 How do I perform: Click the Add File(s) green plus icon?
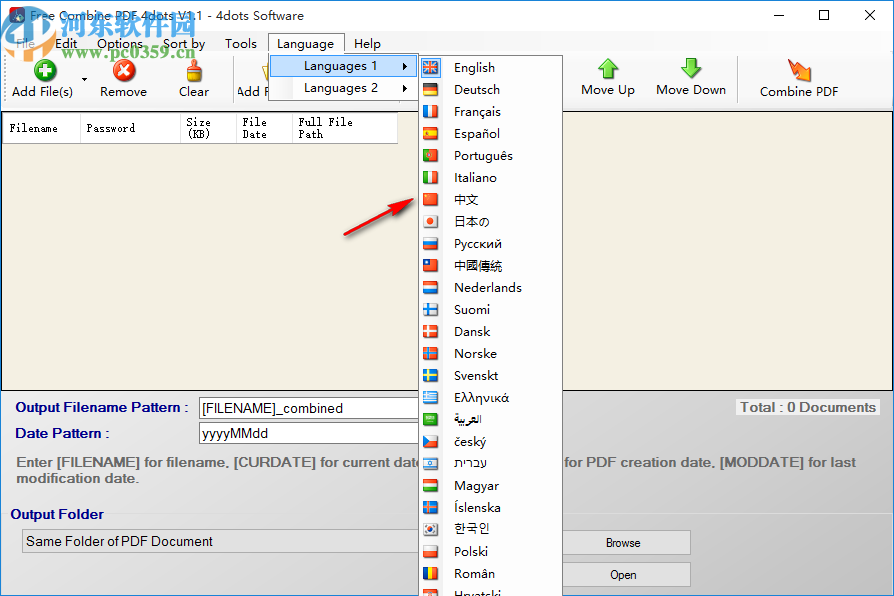[44, 71]
